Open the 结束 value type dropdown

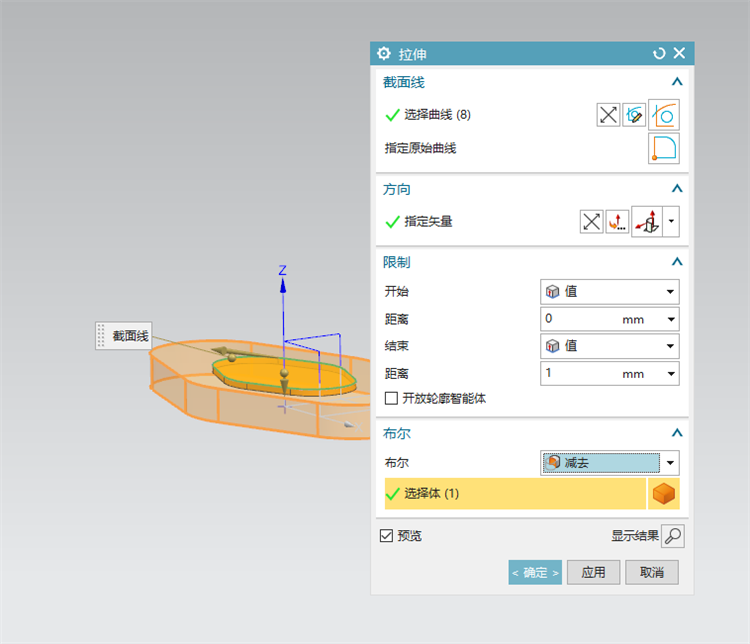[x=610, y=346]
